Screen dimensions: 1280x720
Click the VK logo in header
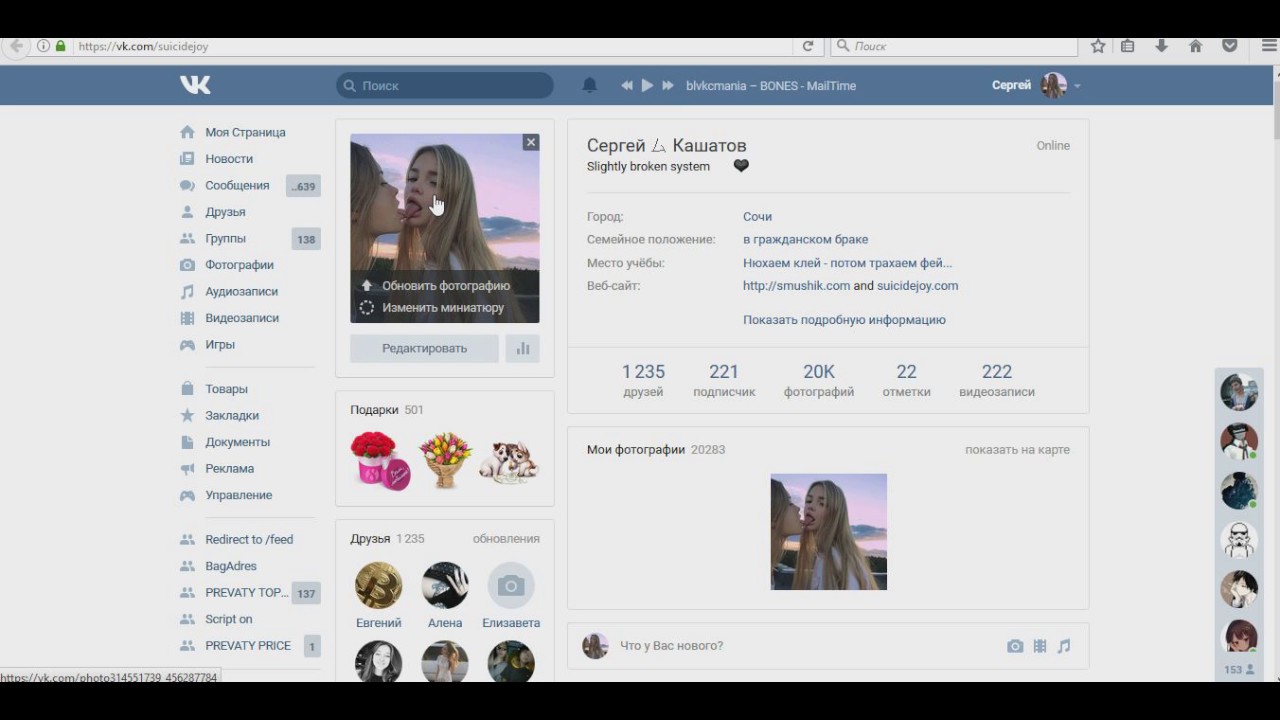coord(195,85)
